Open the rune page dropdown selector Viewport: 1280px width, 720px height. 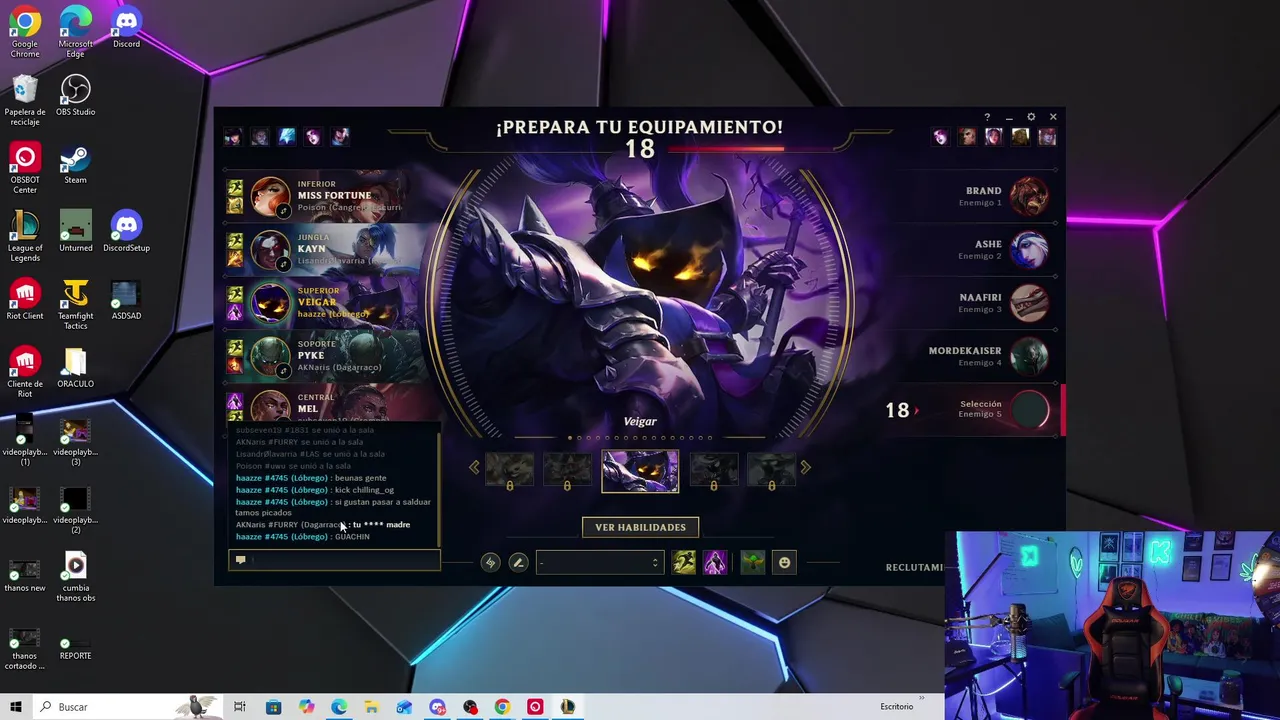[599, 563]
